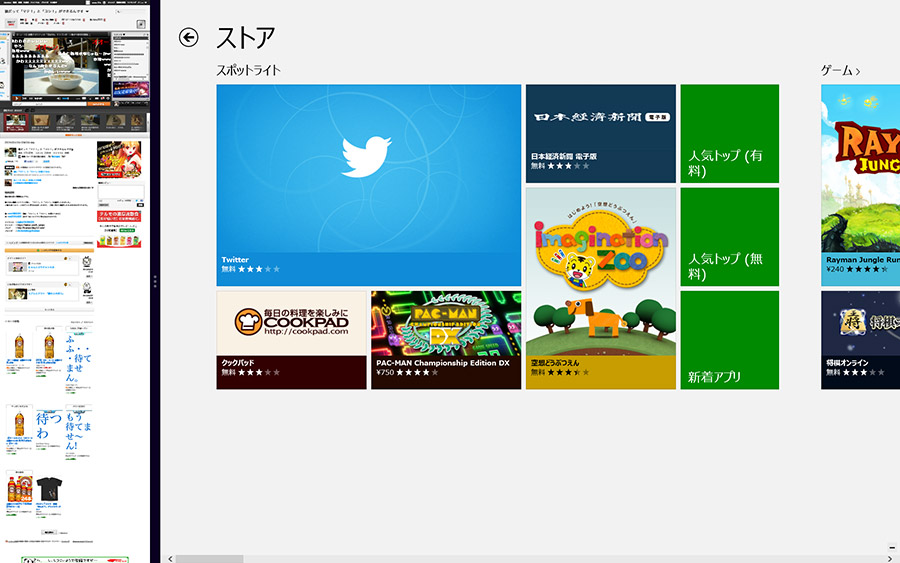Open 人気トップ (有料) paid list
Viewport: 900px width, 563px height.
coord(729,133)
